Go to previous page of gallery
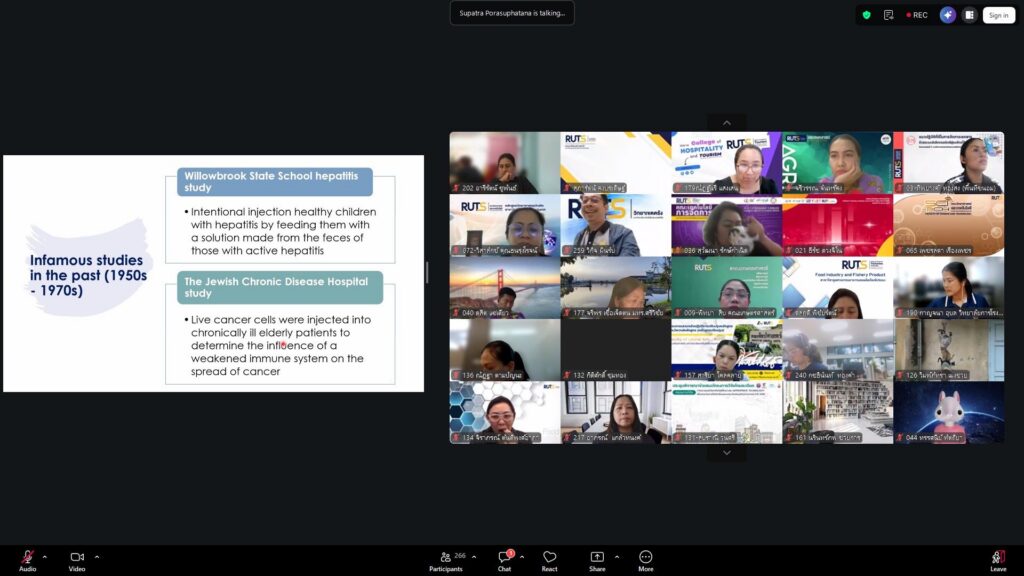This screenshot has width=1024, height=576. coord(727,123)
